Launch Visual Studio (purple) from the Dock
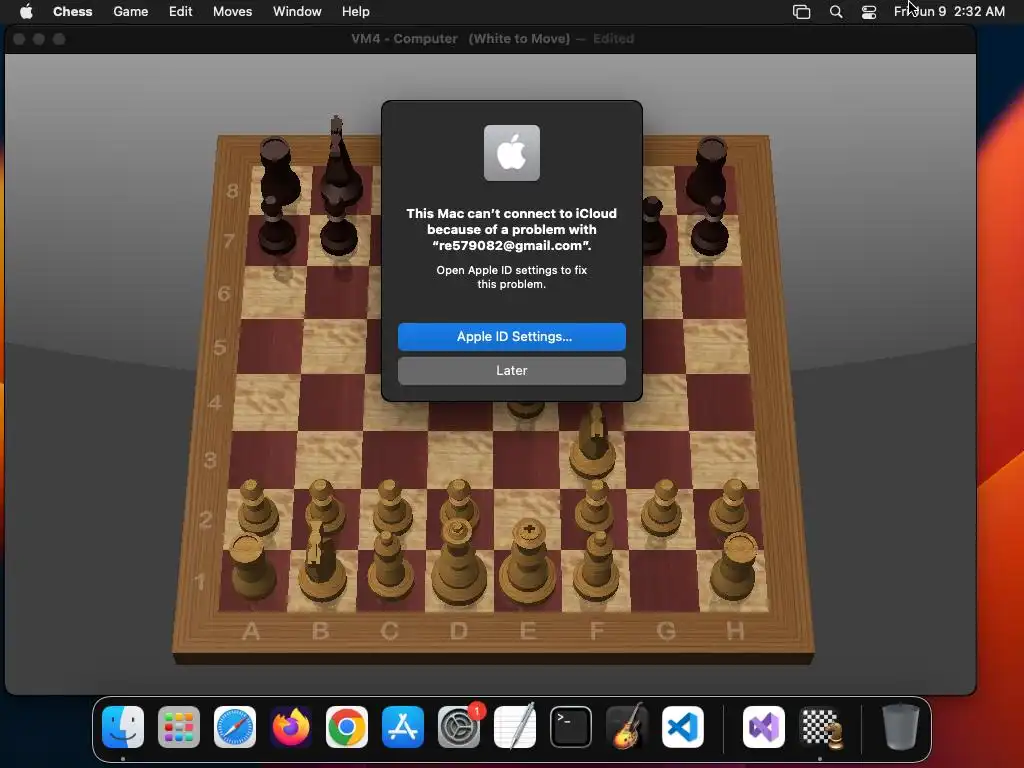Viewport: 1024px width, 768px height. (764, 726)
